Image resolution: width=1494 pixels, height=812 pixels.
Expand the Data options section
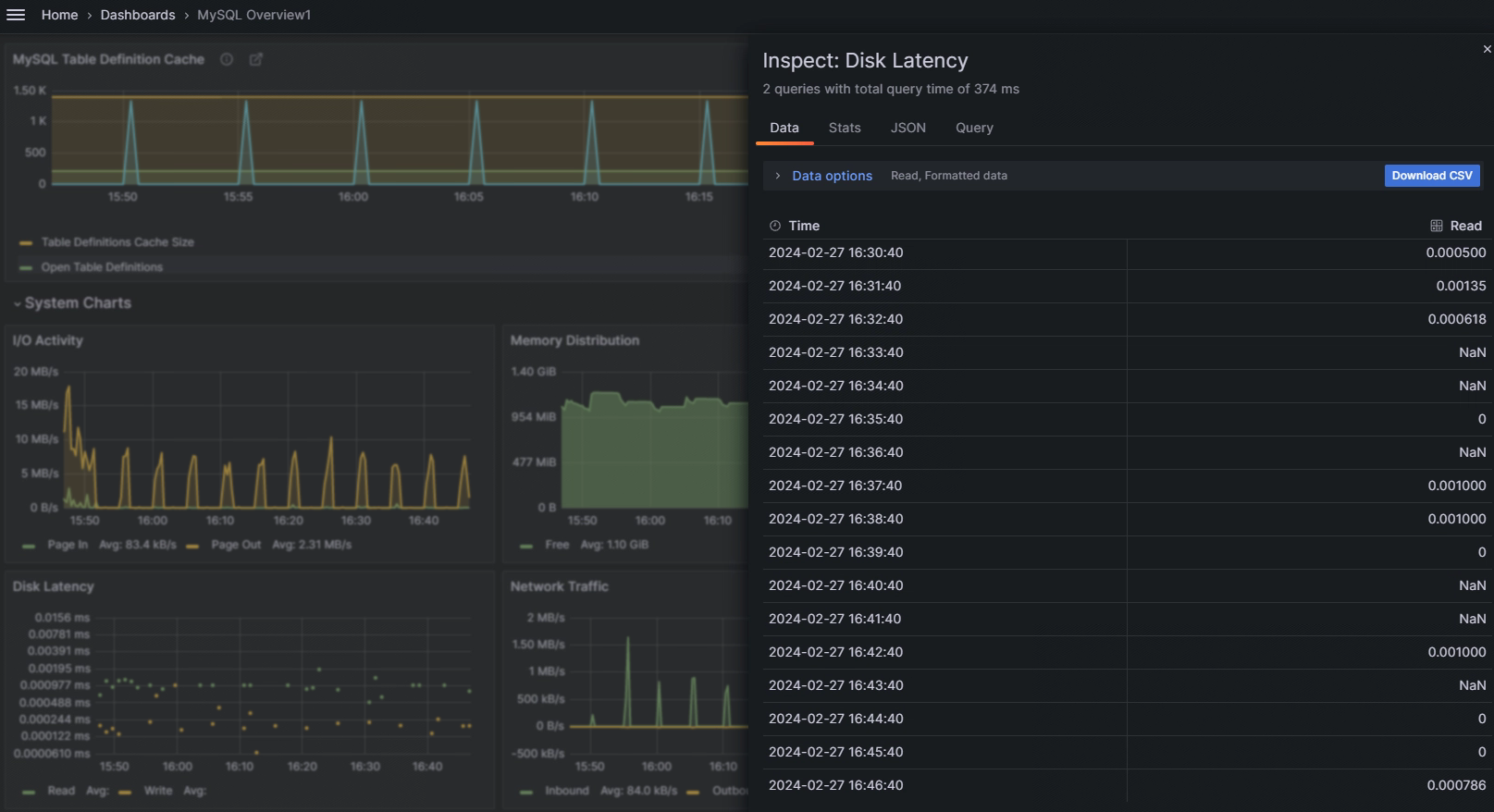[x=778, y=176]
